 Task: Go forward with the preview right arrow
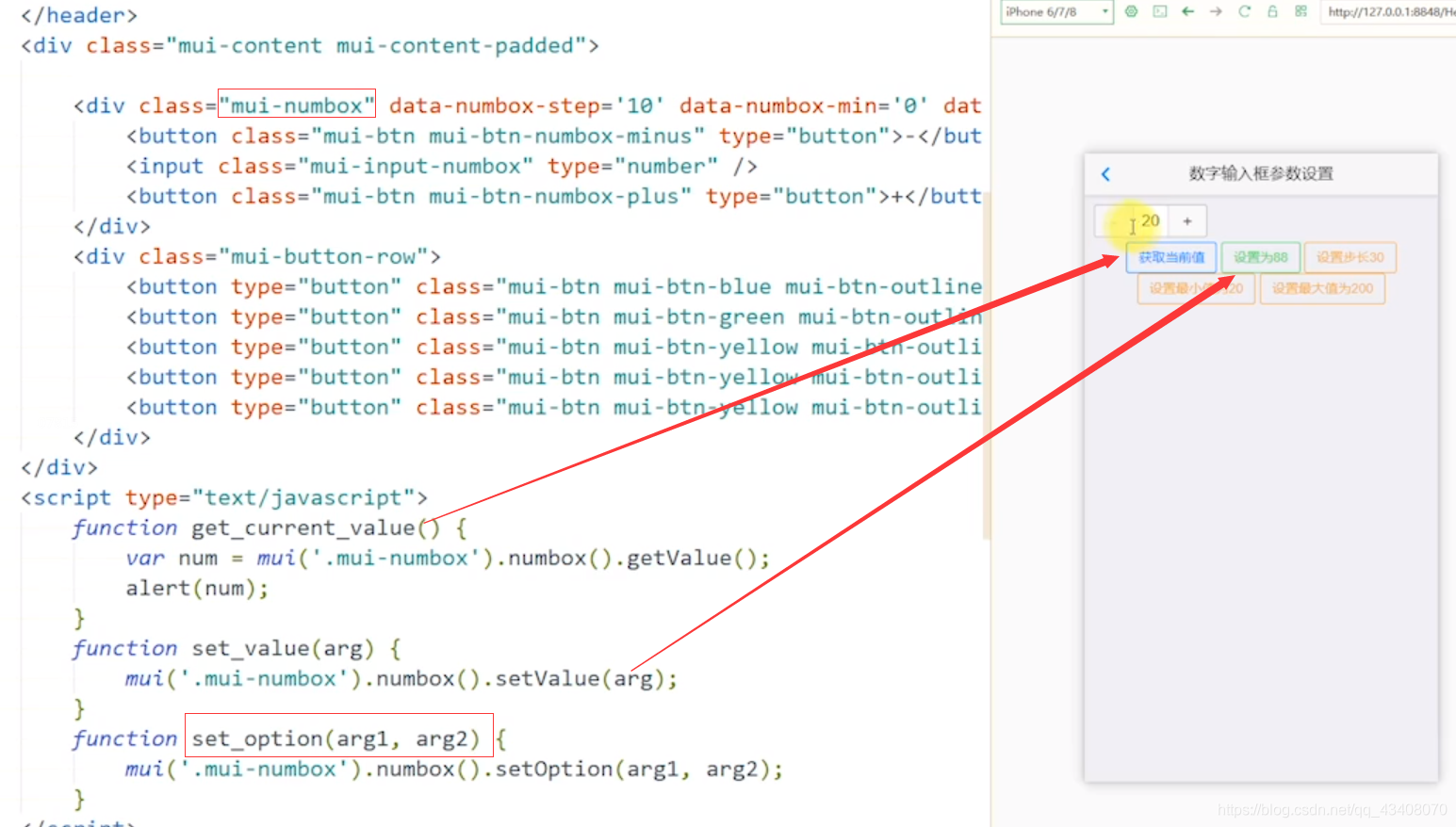pyautogui.click(x=1216, y=11)
